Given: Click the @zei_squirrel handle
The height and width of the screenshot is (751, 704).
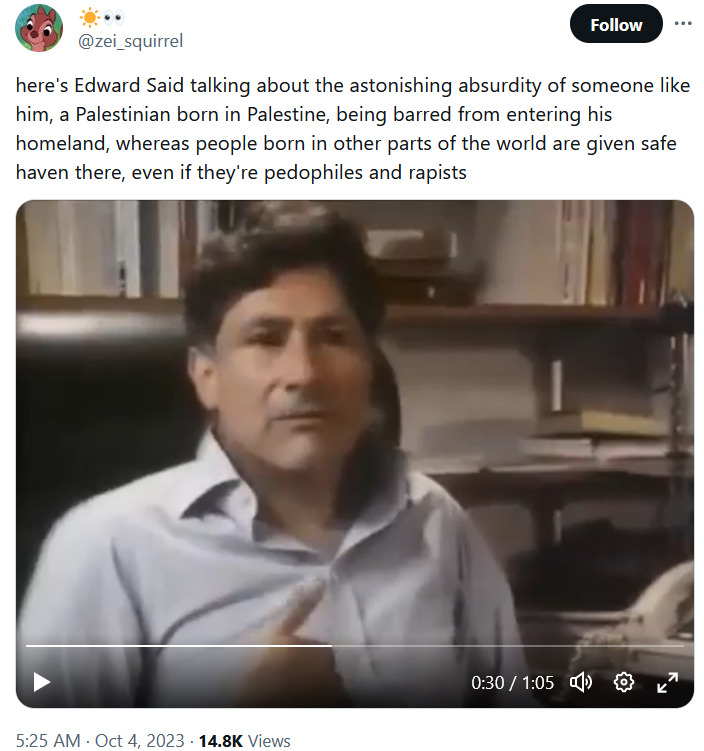Looking at the screenshot, I should point(130,41).
